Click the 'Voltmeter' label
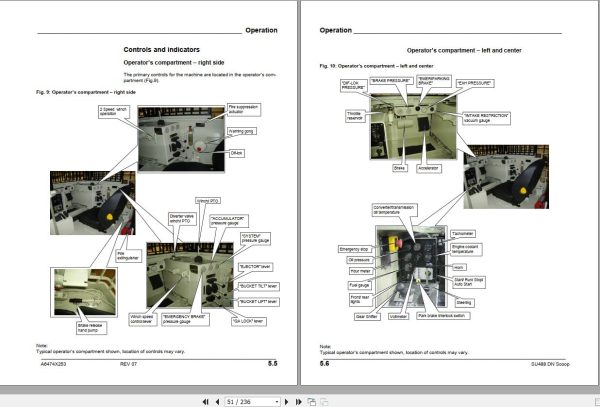 398,317
